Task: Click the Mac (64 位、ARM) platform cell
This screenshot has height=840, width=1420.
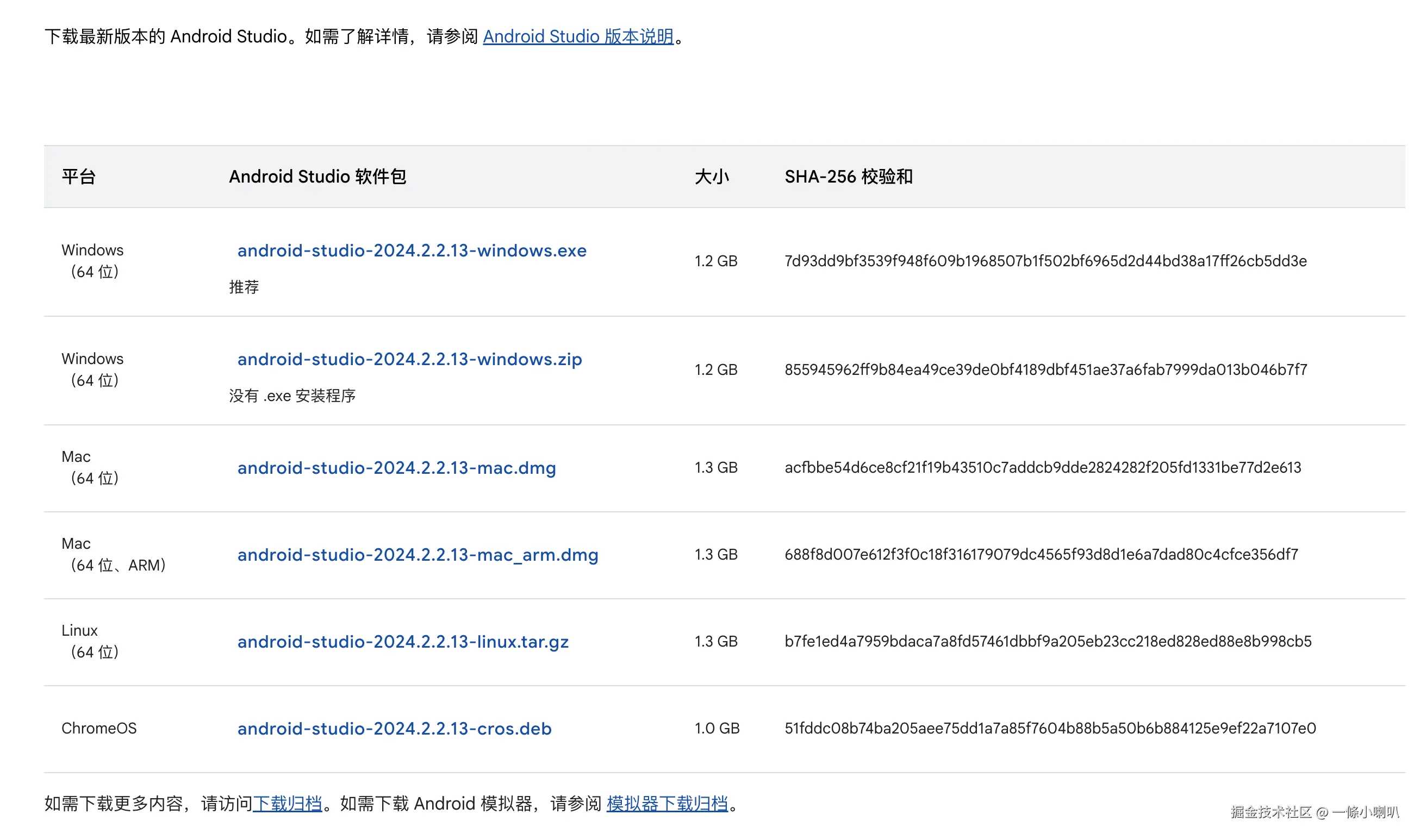Action: (113, 555)
